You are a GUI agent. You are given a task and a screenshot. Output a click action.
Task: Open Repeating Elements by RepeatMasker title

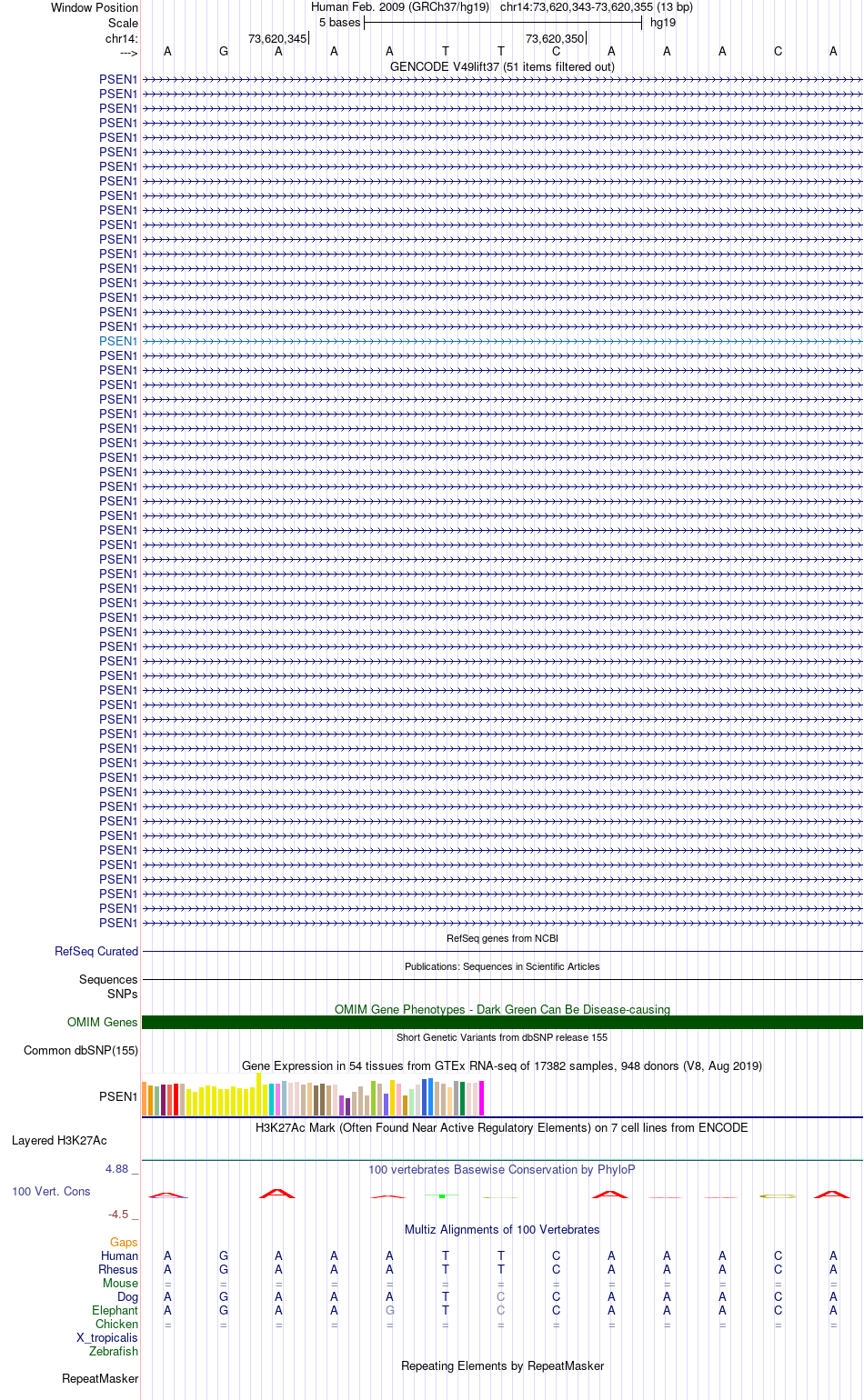(x=502, y=1366)
